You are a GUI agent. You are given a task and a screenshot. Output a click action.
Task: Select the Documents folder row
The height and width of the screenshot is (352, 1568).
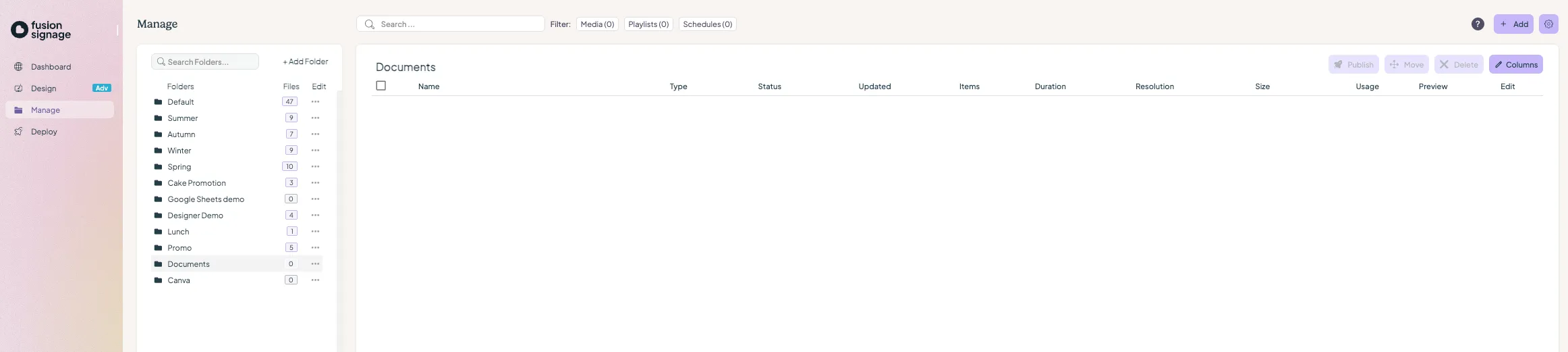click(x=237, y=264)
